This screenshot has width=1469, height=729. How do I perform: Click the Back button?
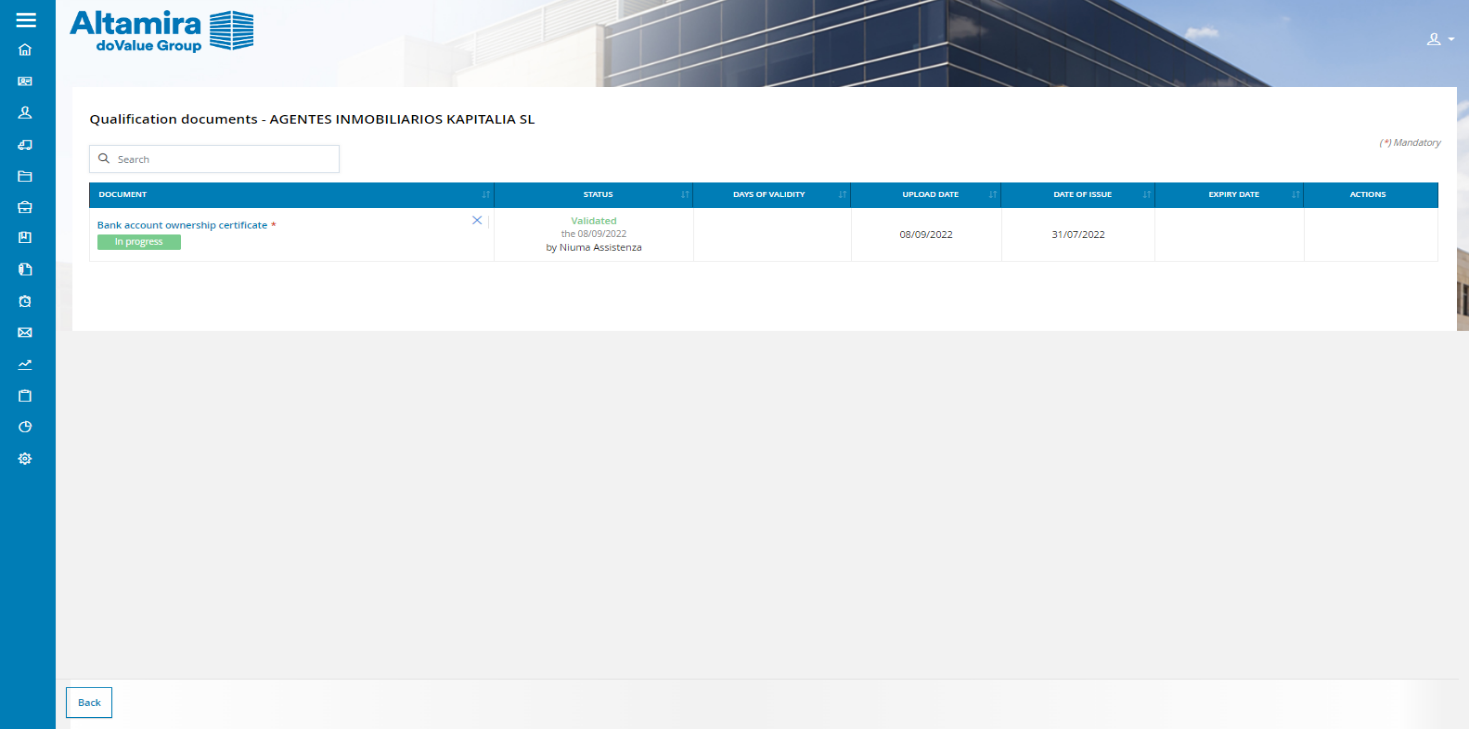coord(89,703)
